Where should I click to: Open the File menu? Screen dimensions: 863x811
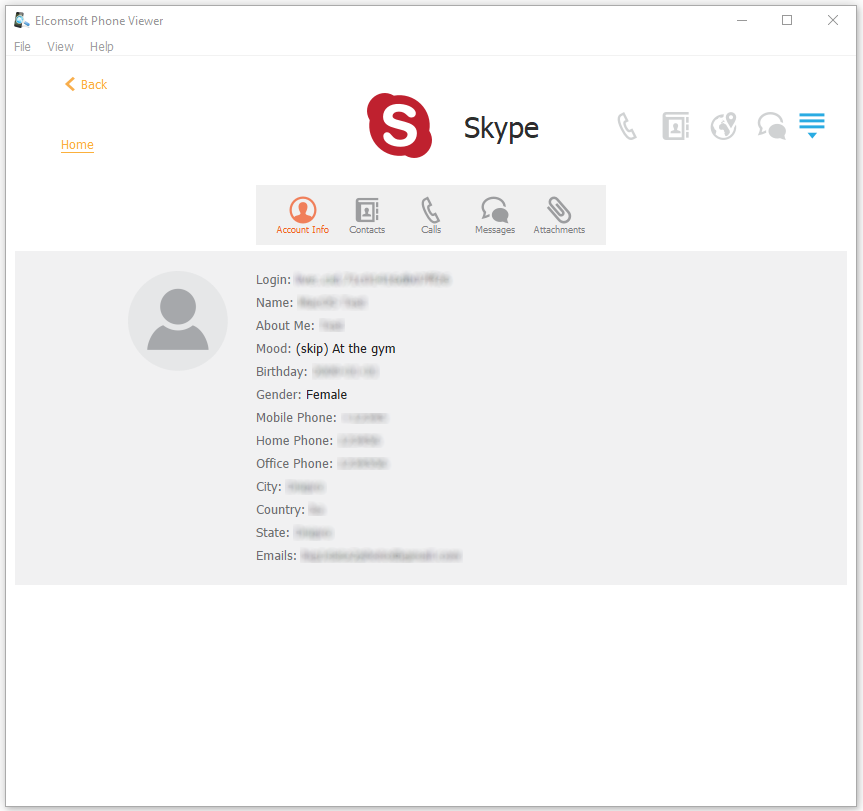pos(22,47)
